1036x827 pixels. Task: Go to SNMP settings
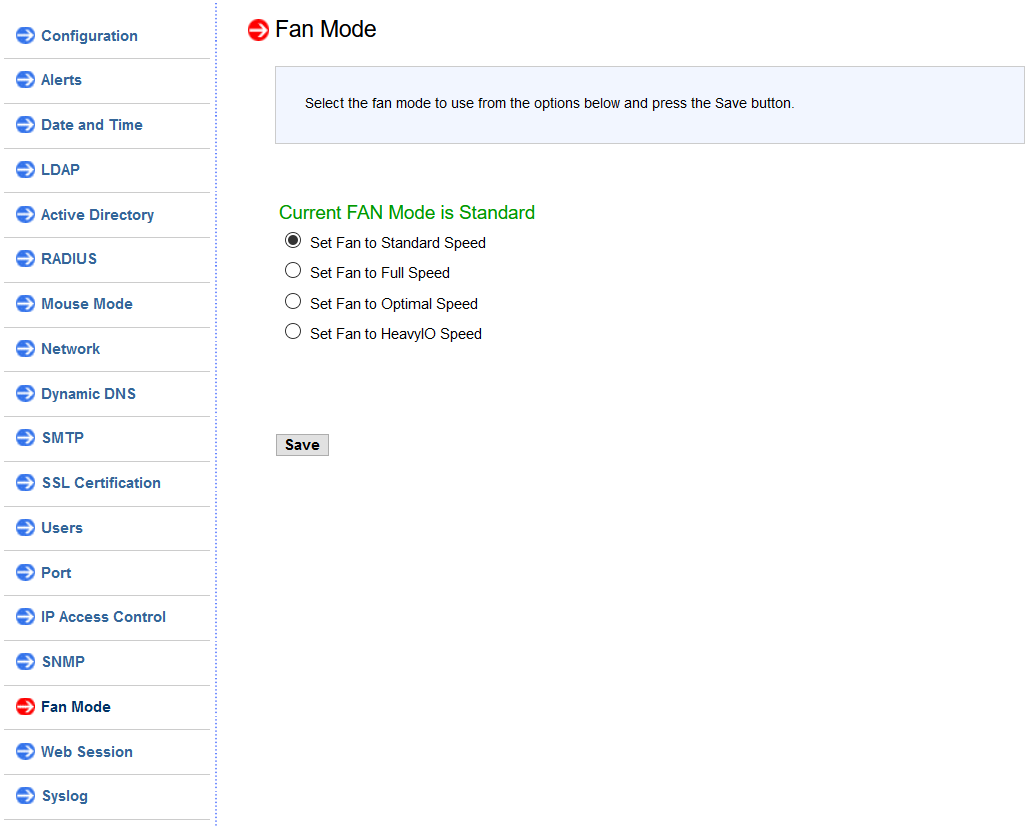63,662
